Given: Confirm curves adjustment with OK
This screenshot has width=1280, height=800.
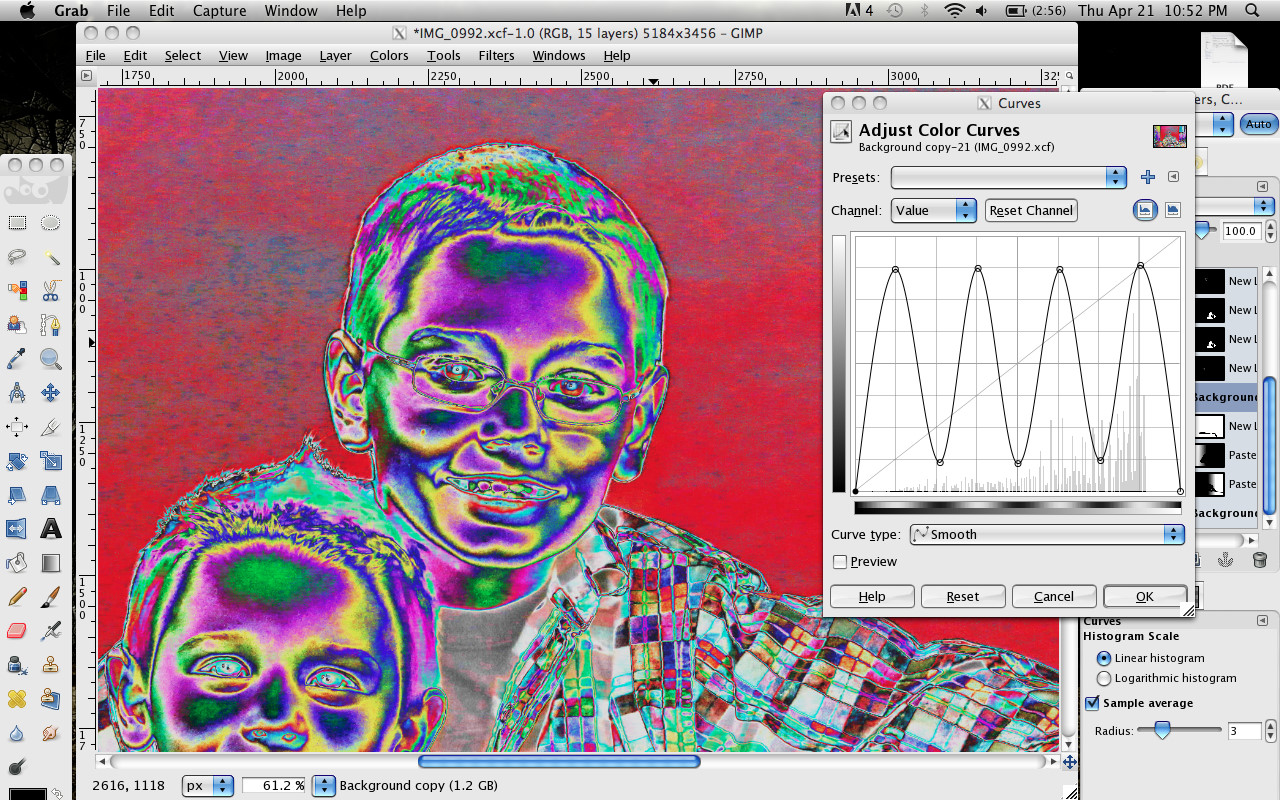Looking at the screenshot, I should tap(1143, 596).
